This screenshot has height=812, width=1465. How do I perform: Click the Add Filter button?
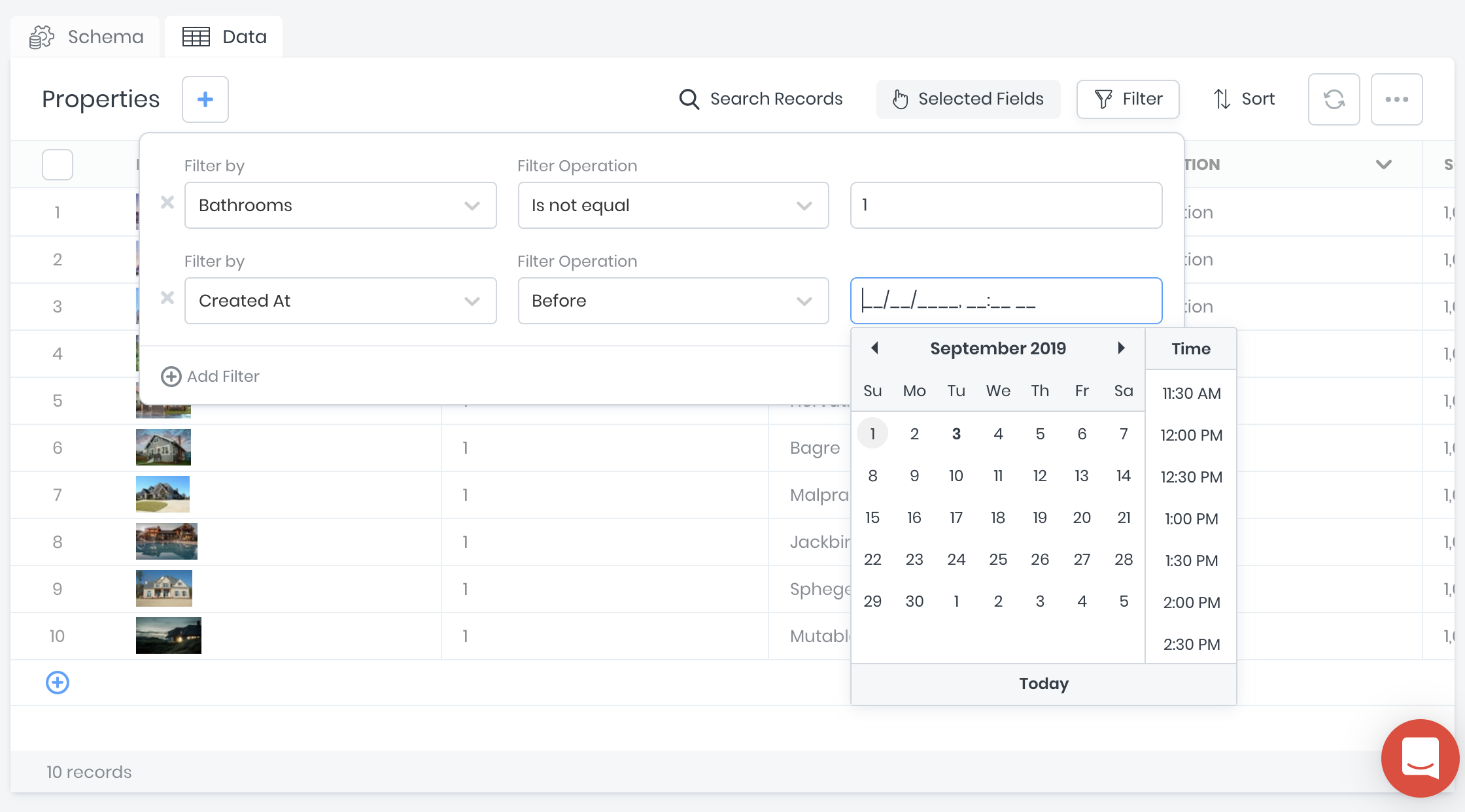tap(211, 377)
